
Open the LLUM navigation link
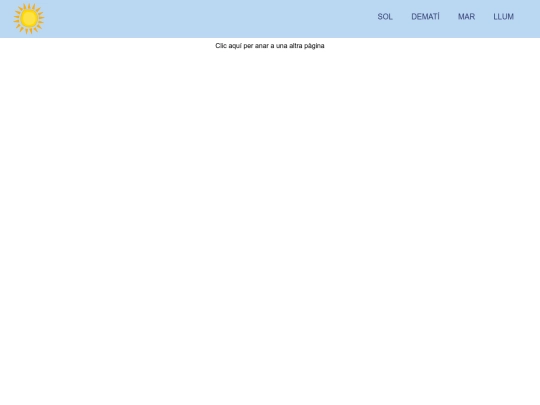coord(503,17)
